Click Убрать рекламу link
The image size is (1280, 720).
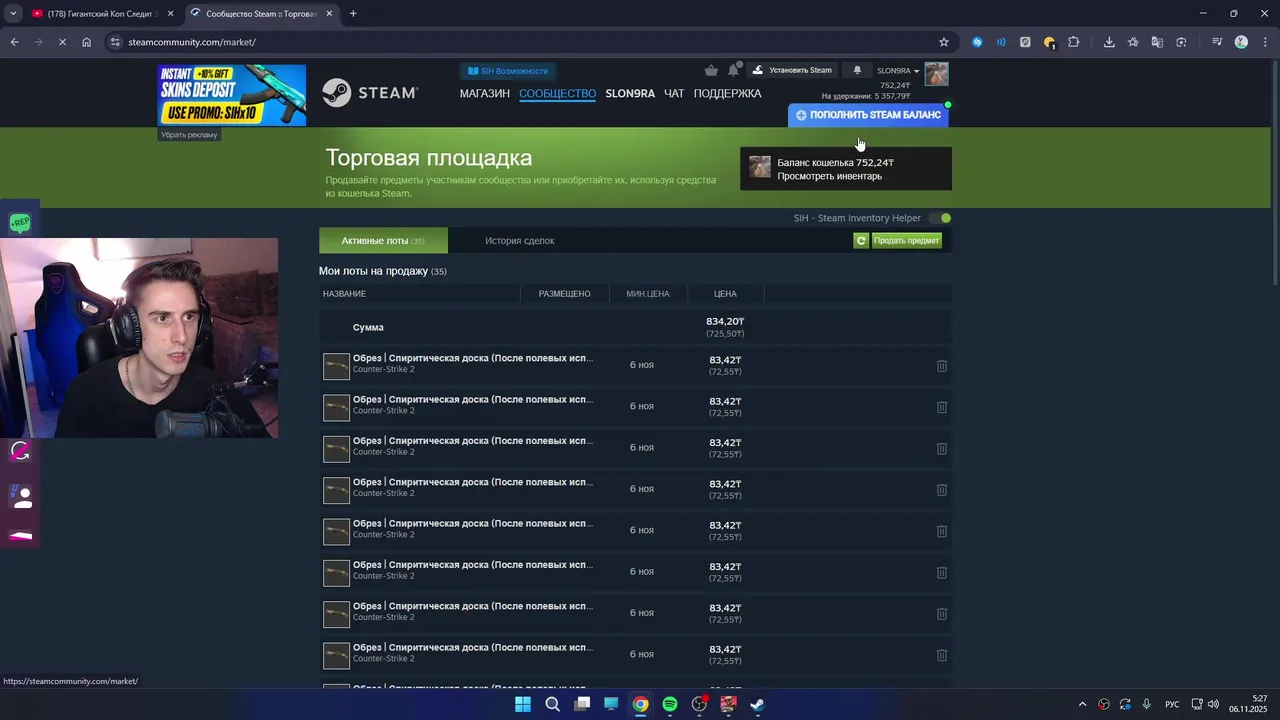[x=189, y=135]
